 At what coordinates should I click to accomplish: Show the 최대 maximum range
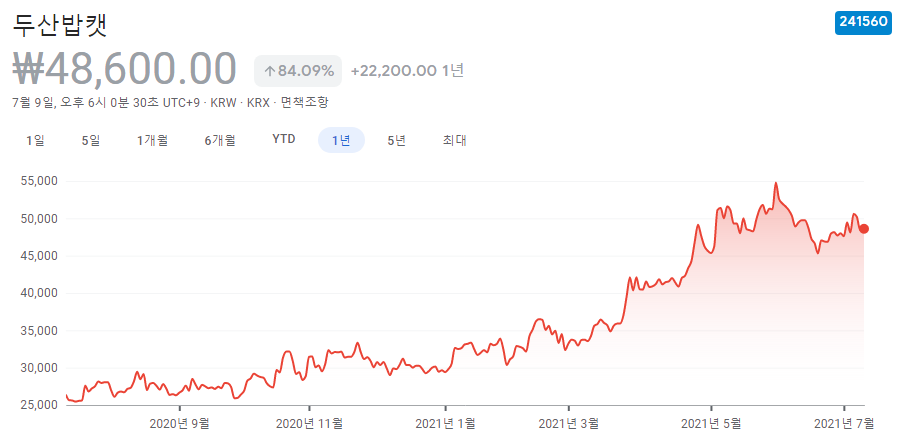pos(455,140)
